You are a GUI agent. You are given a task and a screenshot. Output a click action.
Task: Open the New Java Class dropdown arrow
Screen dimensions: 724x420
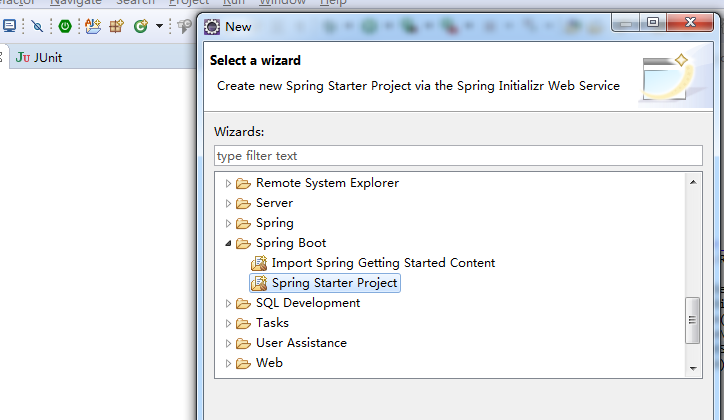159,26
